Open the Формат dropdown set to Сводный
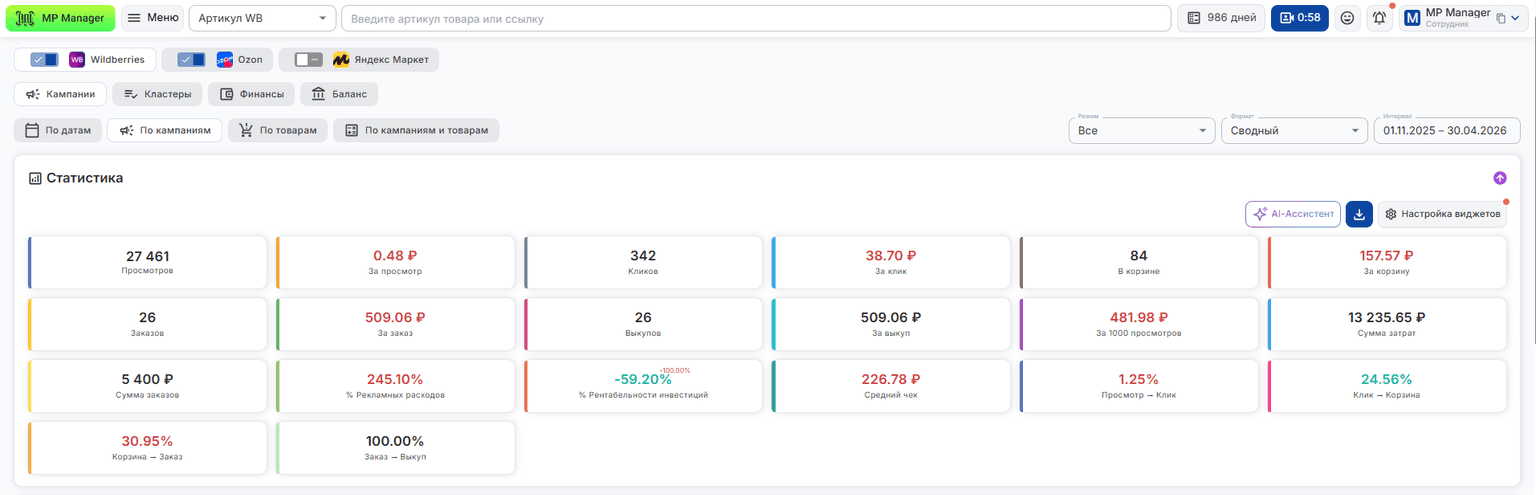This screenshot has width=1536, height=495. coord(1294,130)
